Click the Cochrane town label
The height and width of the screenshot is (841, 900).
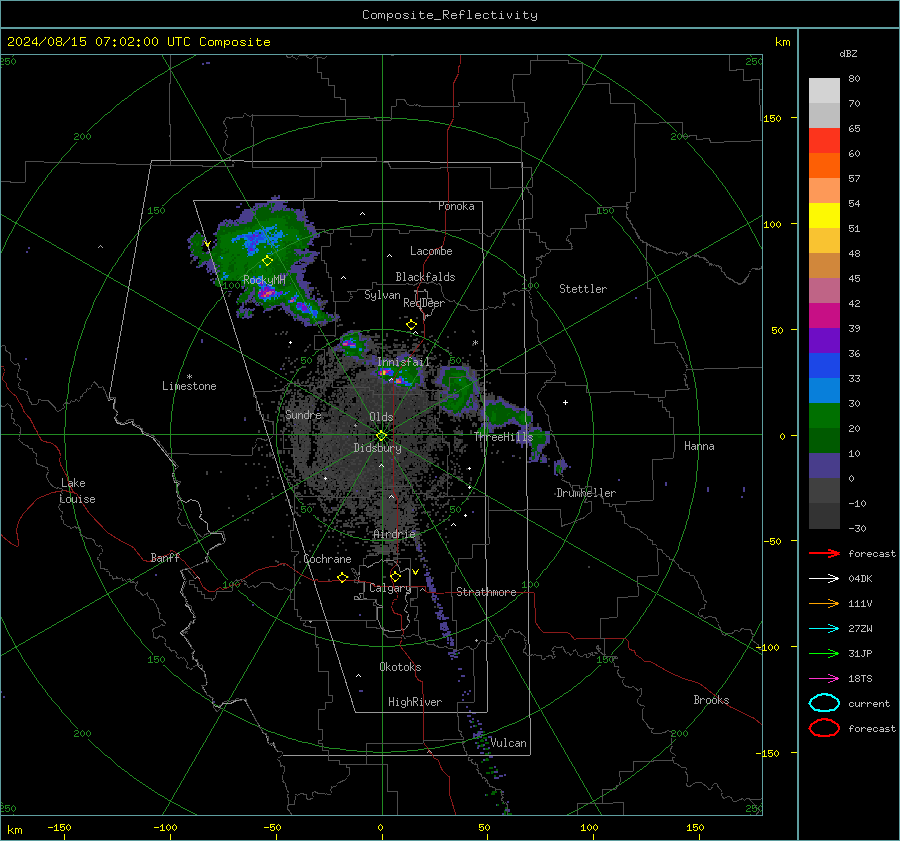327,559
